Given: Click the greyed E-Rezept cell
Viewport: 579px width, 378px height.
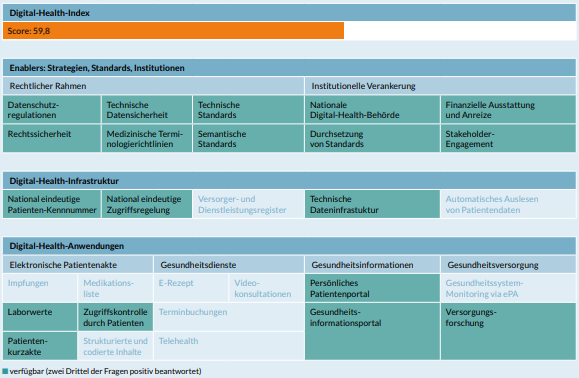Looking at the screenshot, I should [x=191, y=288].
